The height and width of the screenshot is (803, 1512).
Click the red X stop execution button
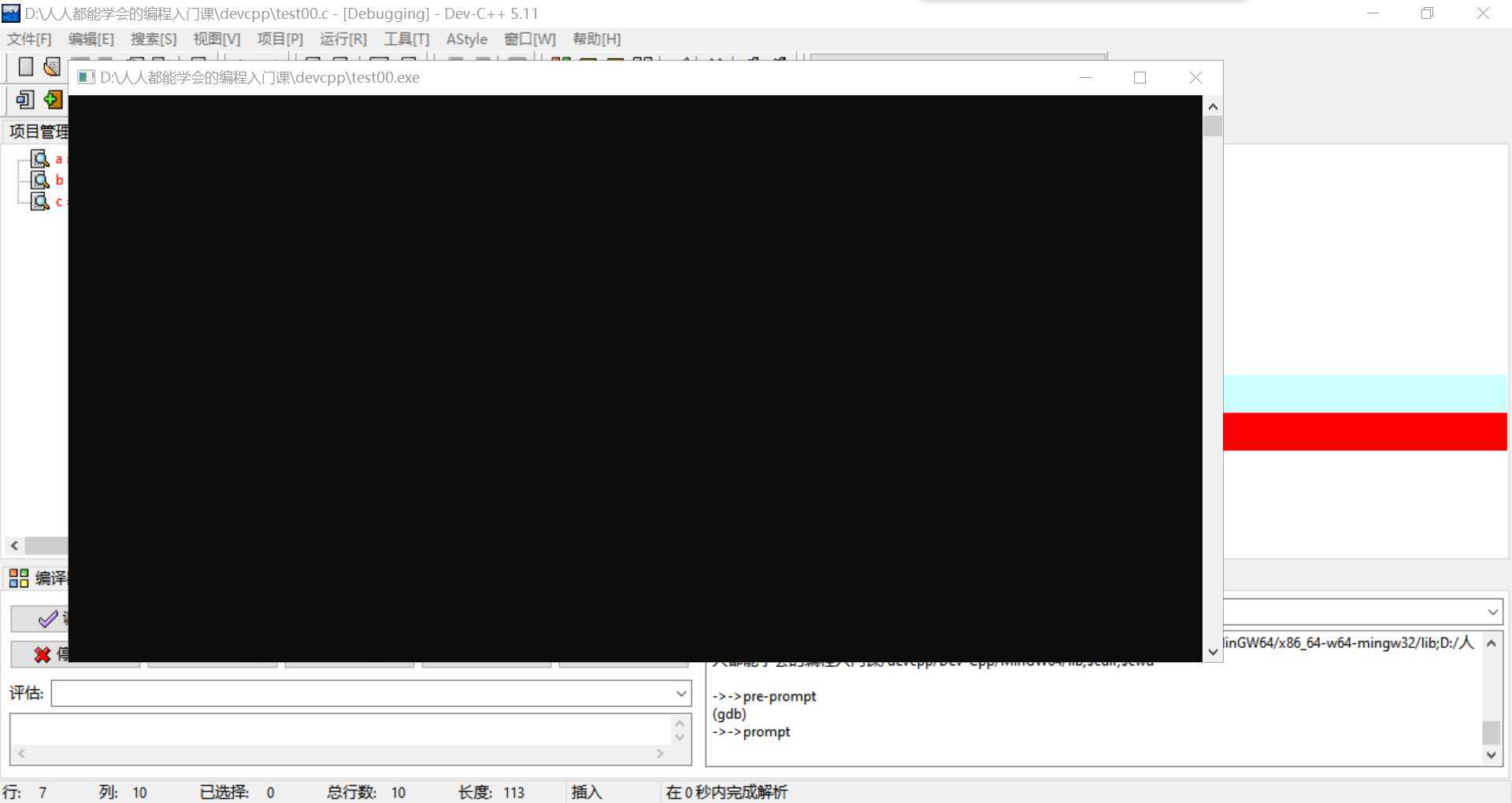pyautogui.click(x=40, y=654)
